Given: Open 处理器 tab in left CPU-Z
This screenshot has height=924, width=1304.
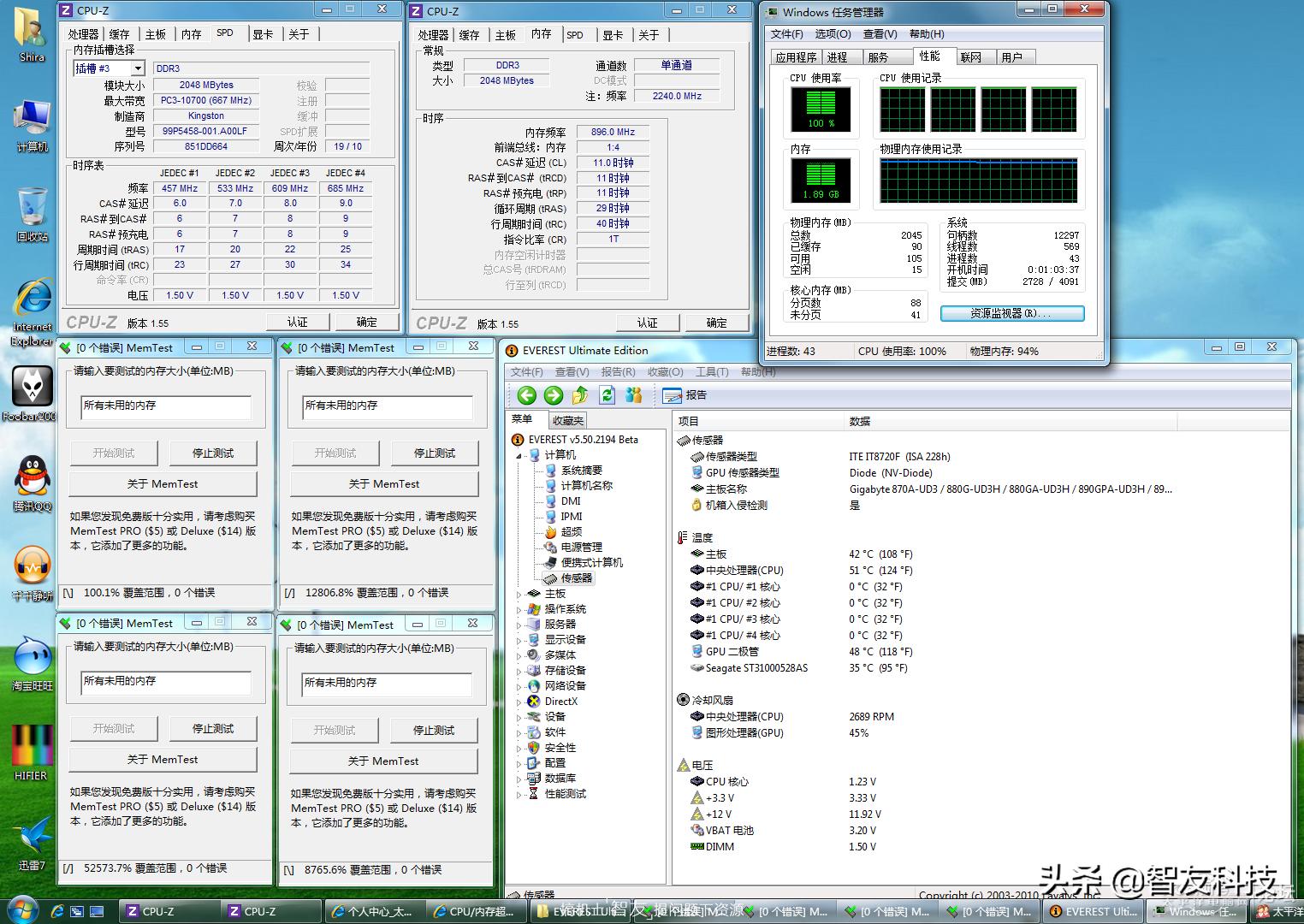Looking at the screenshot, I should 84,34.
